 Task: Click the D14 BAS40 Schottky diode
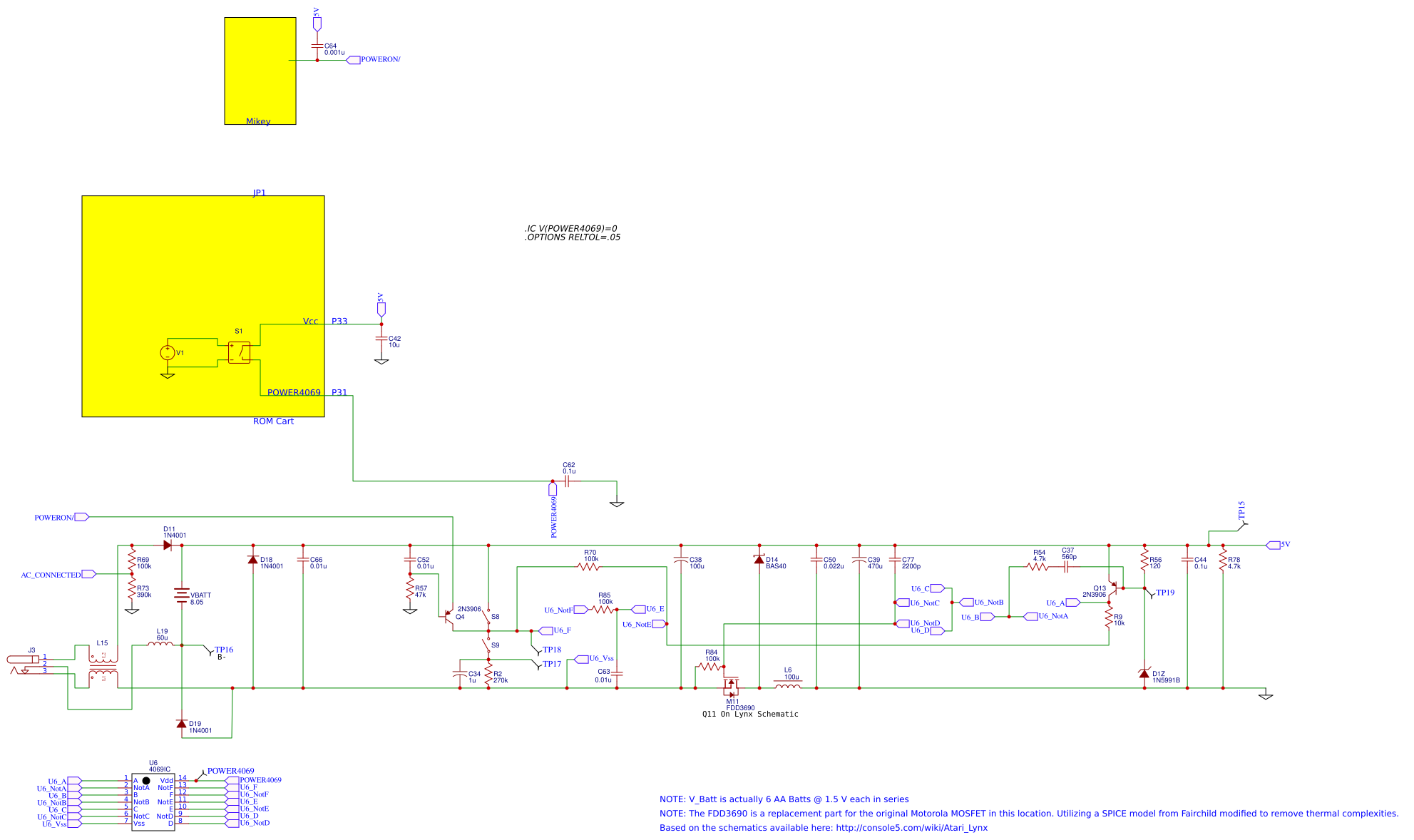pos(759,560)
